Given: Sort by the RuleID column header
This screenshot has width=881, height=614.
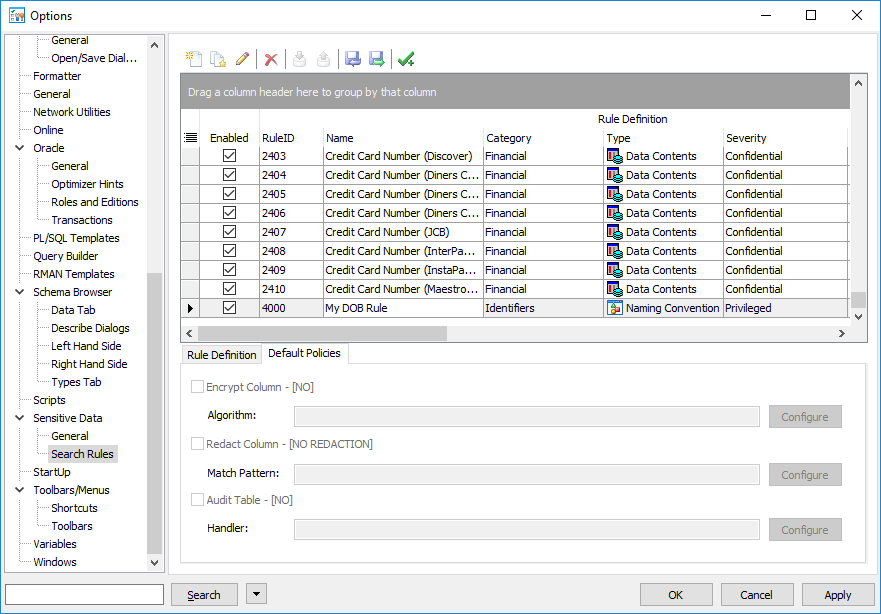Looking at the screenshot, I should (291, 138).
